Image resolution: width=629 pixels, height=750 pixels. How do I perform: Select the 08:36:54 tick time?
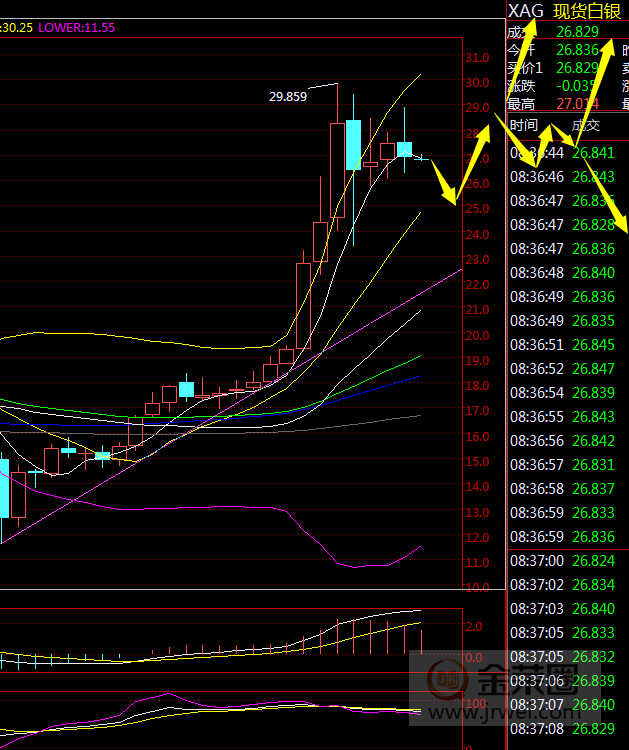[537, 393]
